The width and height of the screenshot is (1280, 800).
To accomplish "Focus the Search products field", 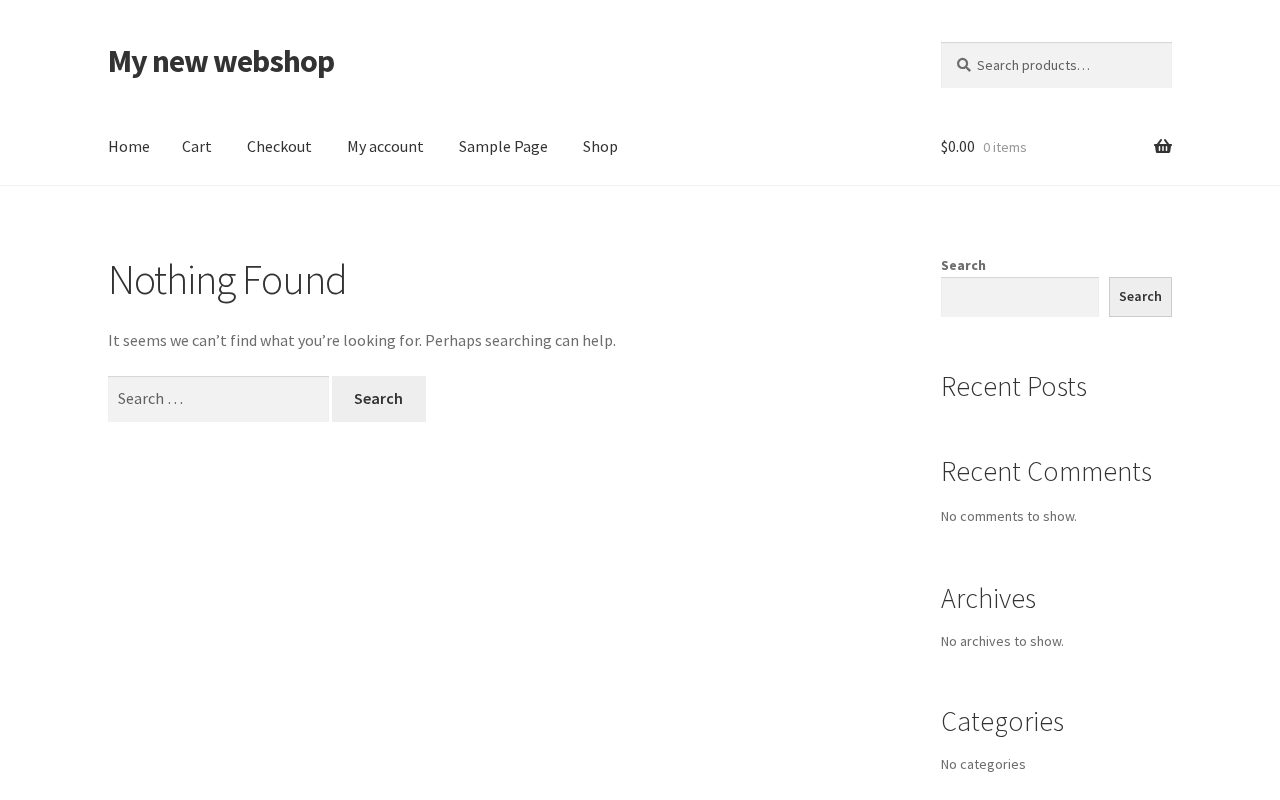I will coord(1065,65).
